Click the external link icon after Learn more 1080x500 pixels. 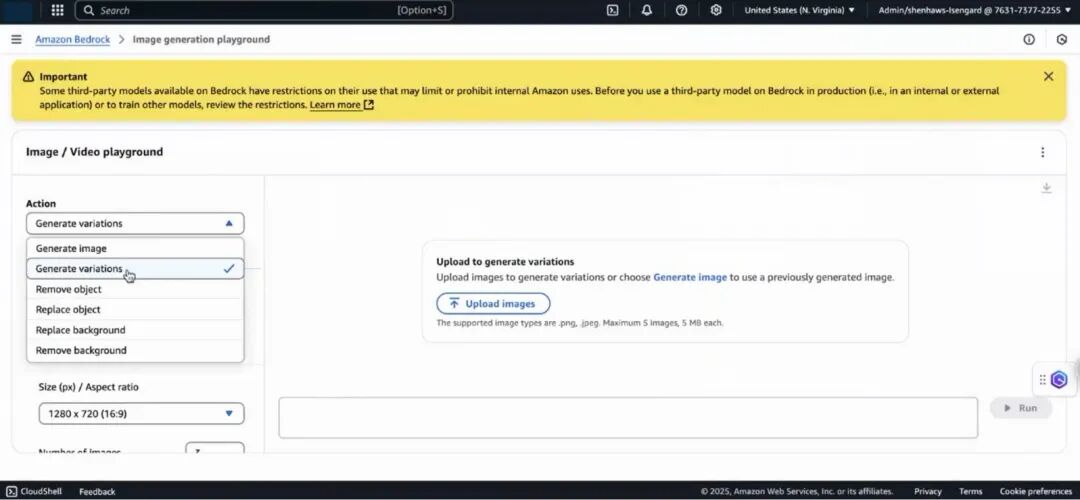(x=368, y=105)
